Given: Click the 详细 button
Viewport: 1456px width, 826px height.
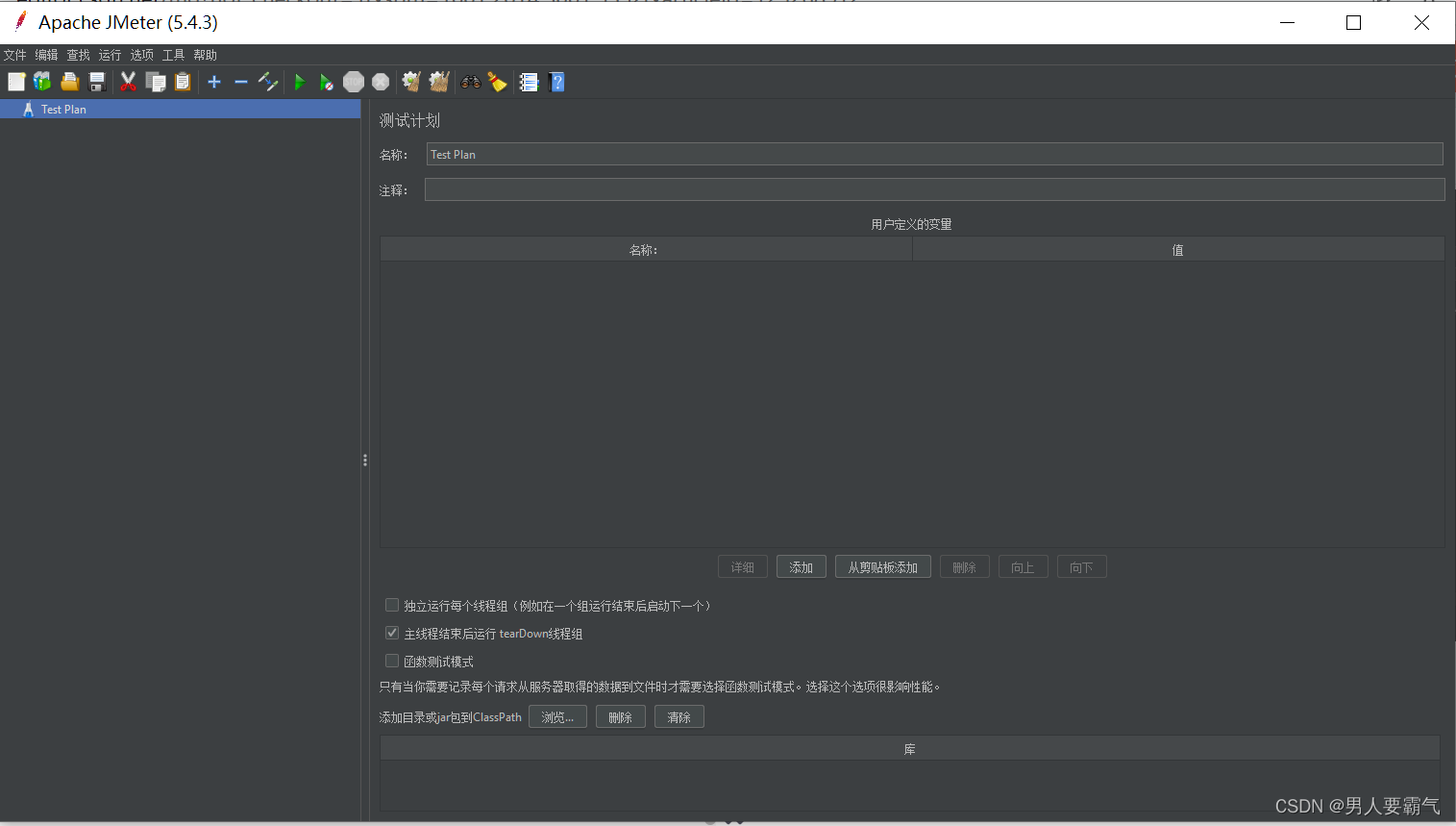Looking at the screenshot, I should click(x=743, y=567).
